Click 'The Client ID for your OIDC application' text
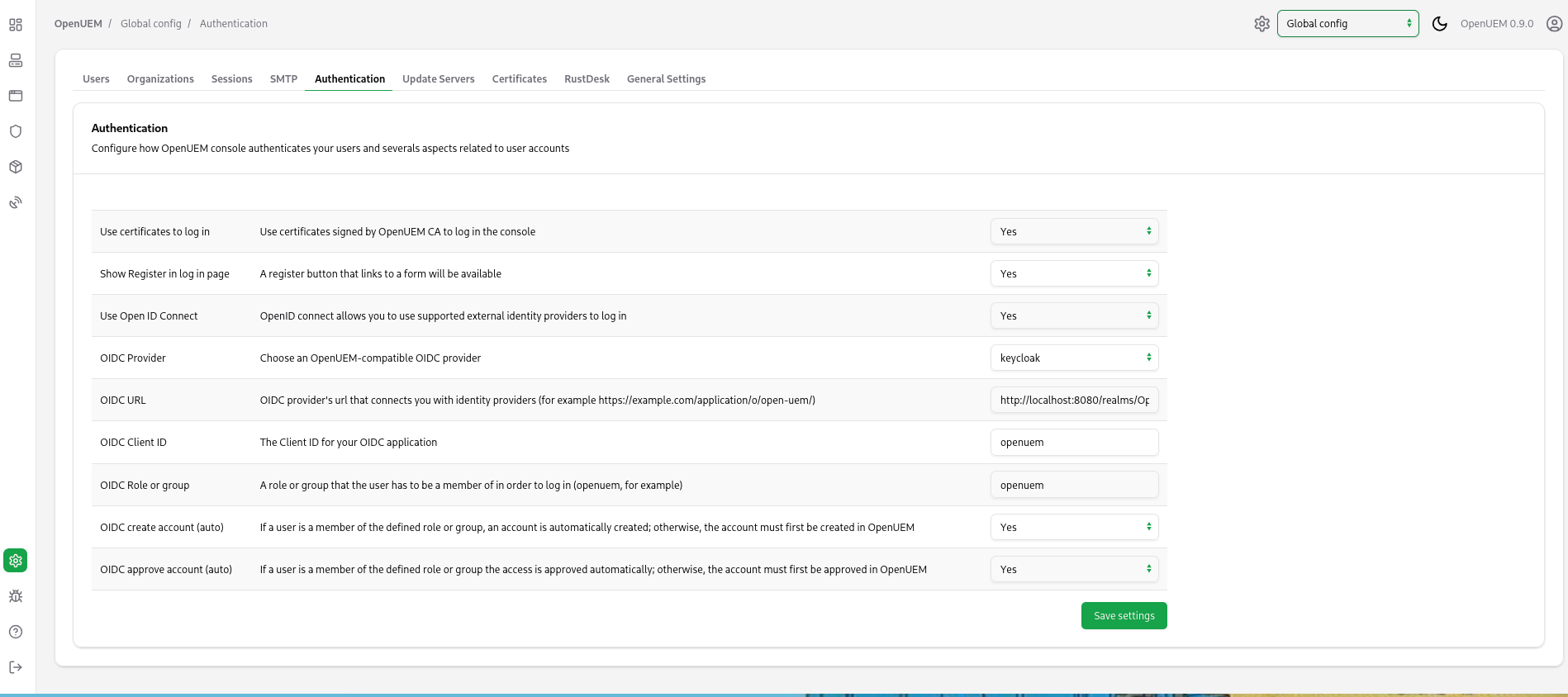Image resolution: width=1568 pixels, height=697 pixels. (349, 443)
